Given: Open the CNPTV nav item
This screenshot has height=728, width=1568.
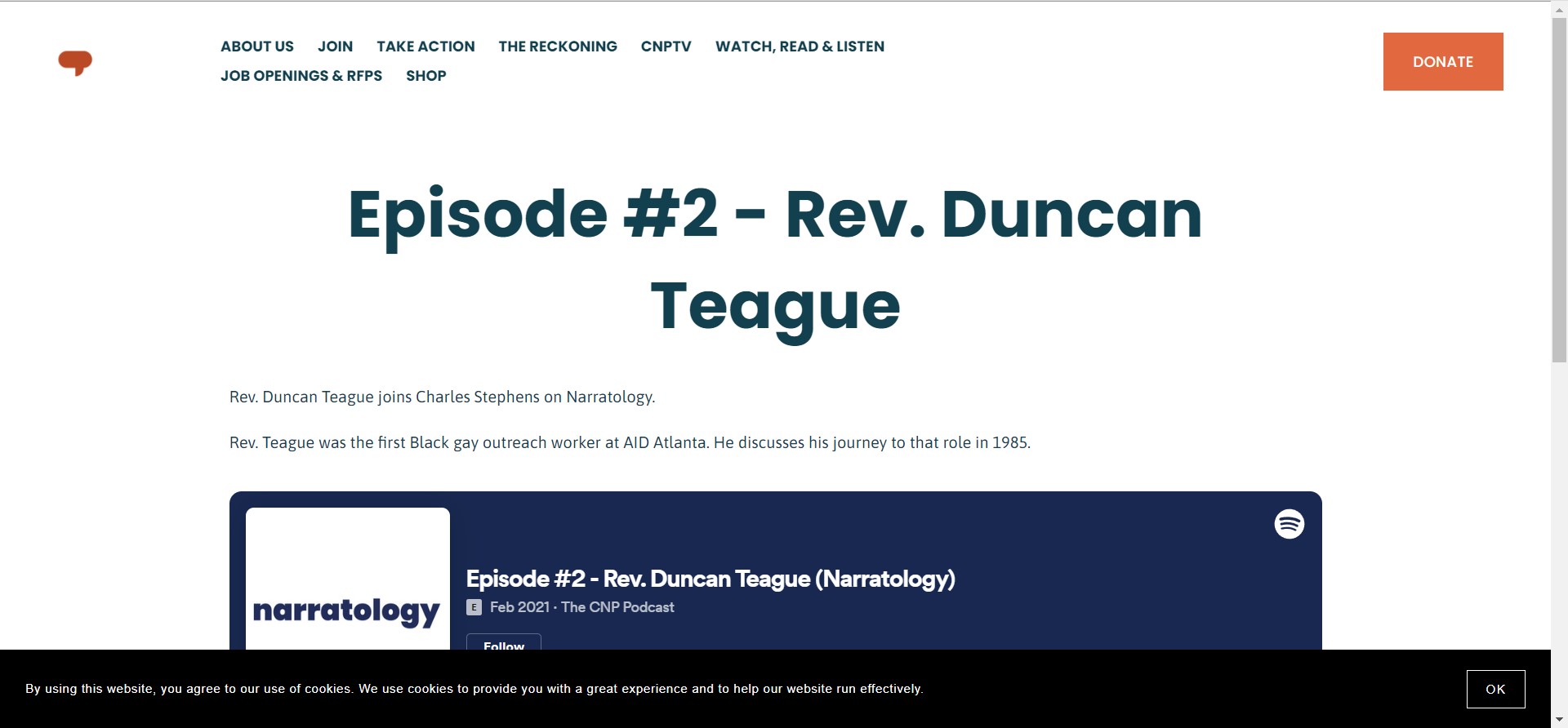Looking at the screenshot, I should point(666,47).
